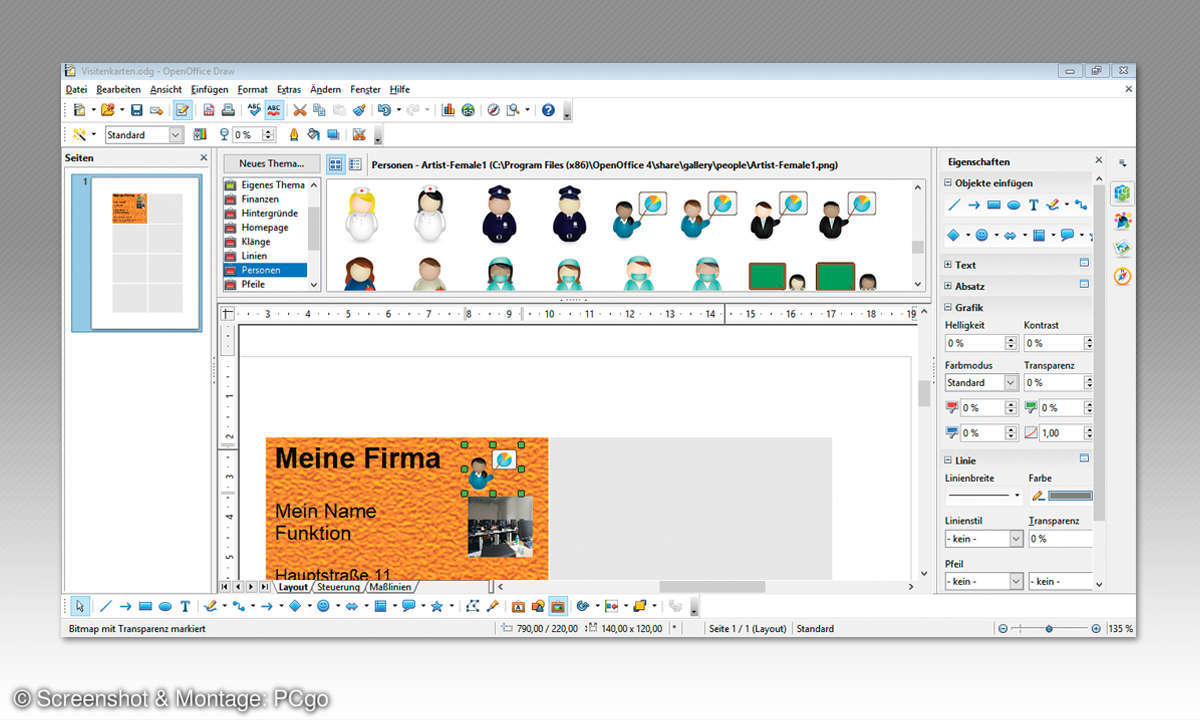Open the Ansicht menu
The width and height of the screenshot is (1200, 720).
[166, 89]
